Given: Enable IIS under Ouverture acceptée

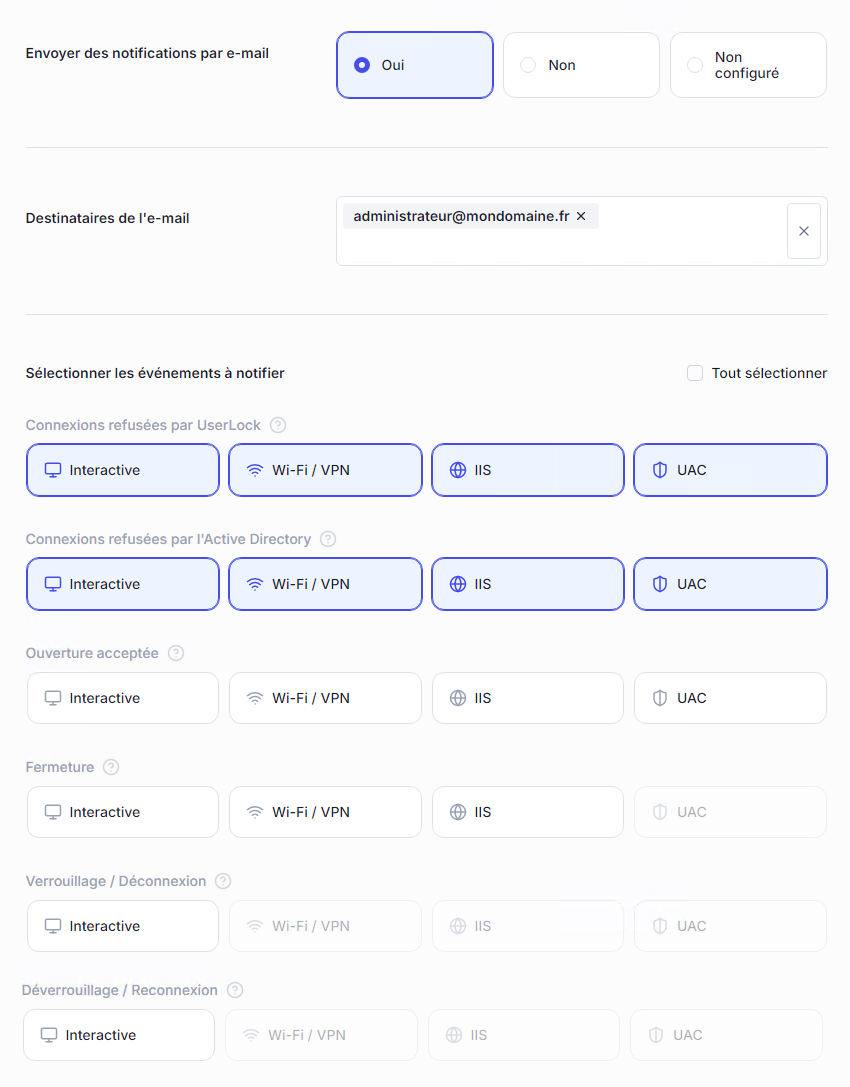Looking at the screenshot, I should pos(527,698).
